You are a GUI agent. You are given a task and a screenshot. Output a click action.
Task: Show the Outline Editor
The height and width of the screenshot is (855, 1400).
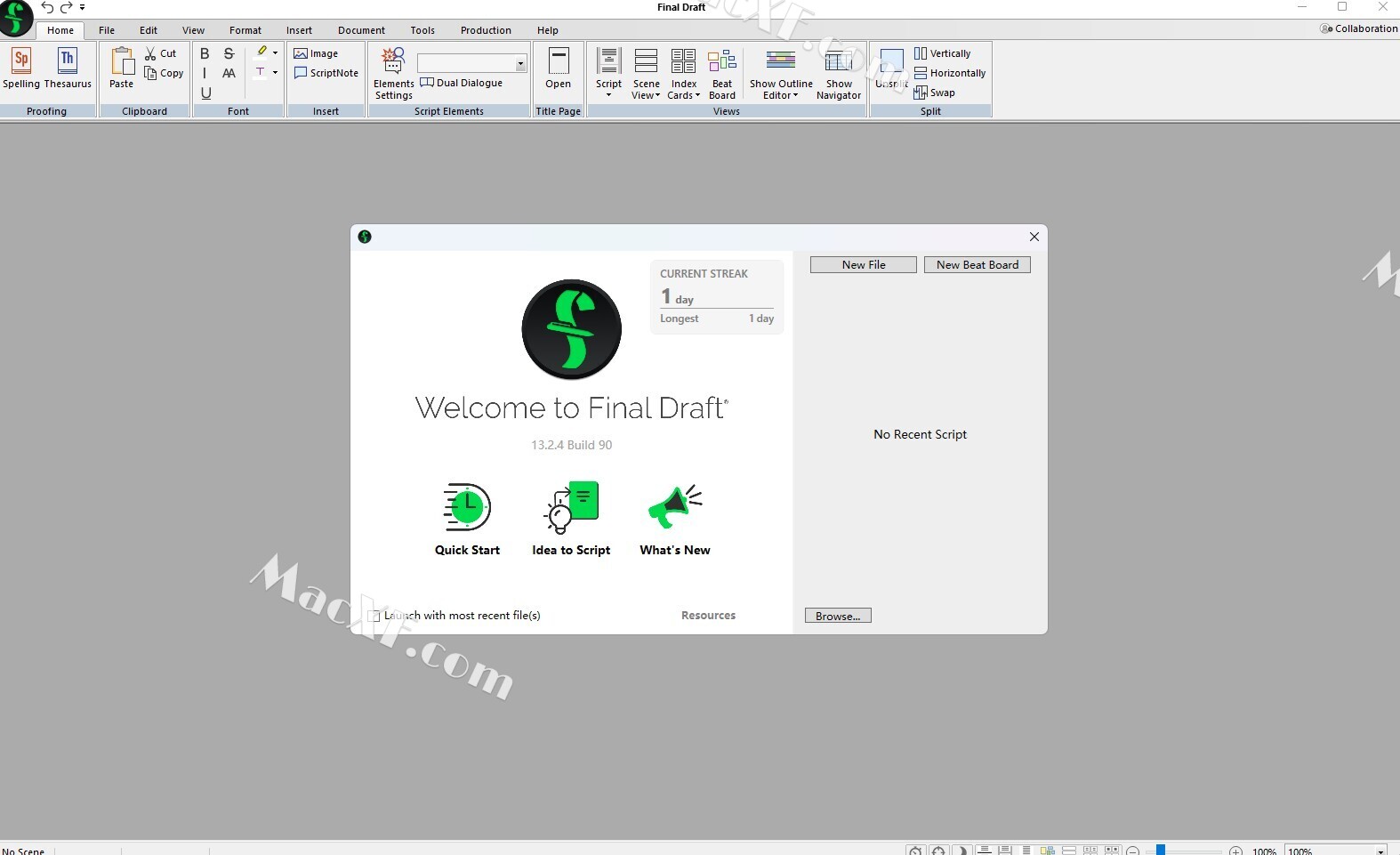[x=781, y=73]
